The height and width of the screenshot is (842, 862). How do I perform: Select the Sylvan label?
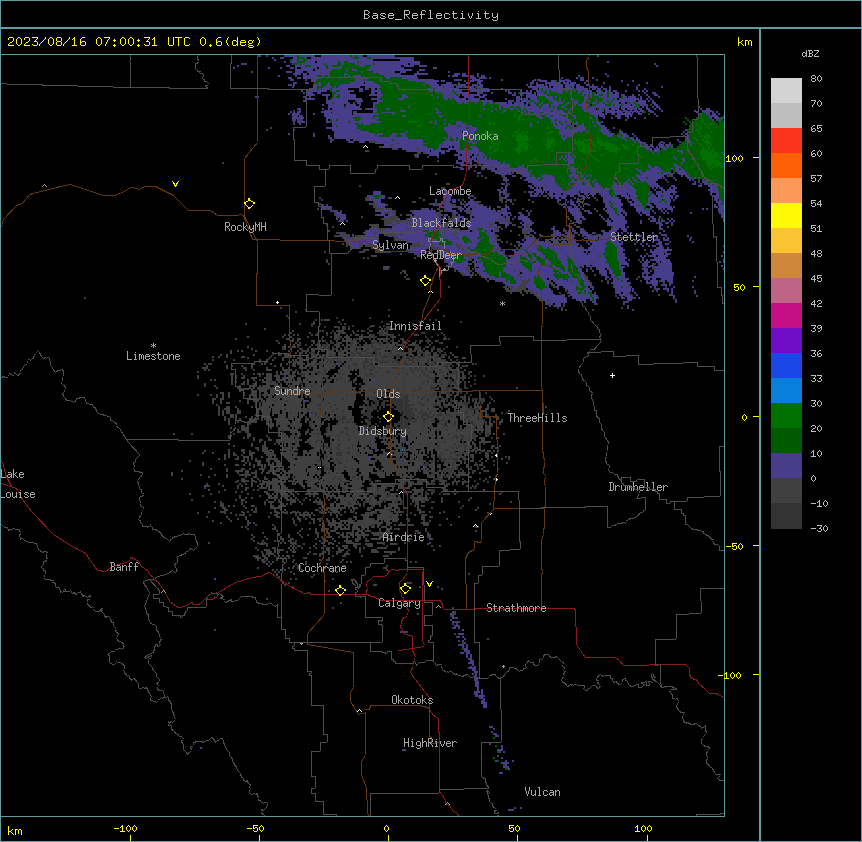[x=390, y=245]
